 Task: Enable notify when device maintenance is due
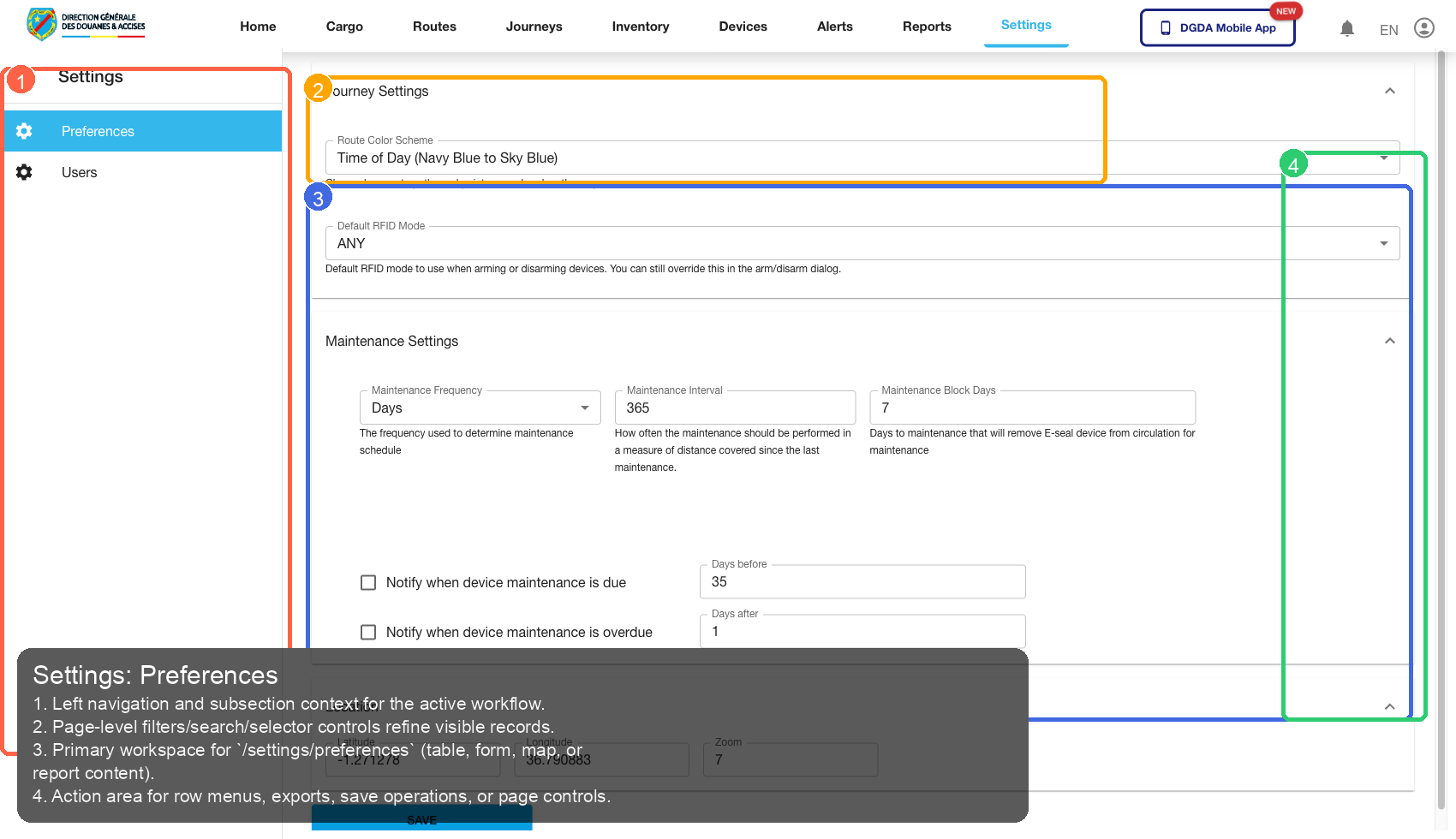pos(368,582)
